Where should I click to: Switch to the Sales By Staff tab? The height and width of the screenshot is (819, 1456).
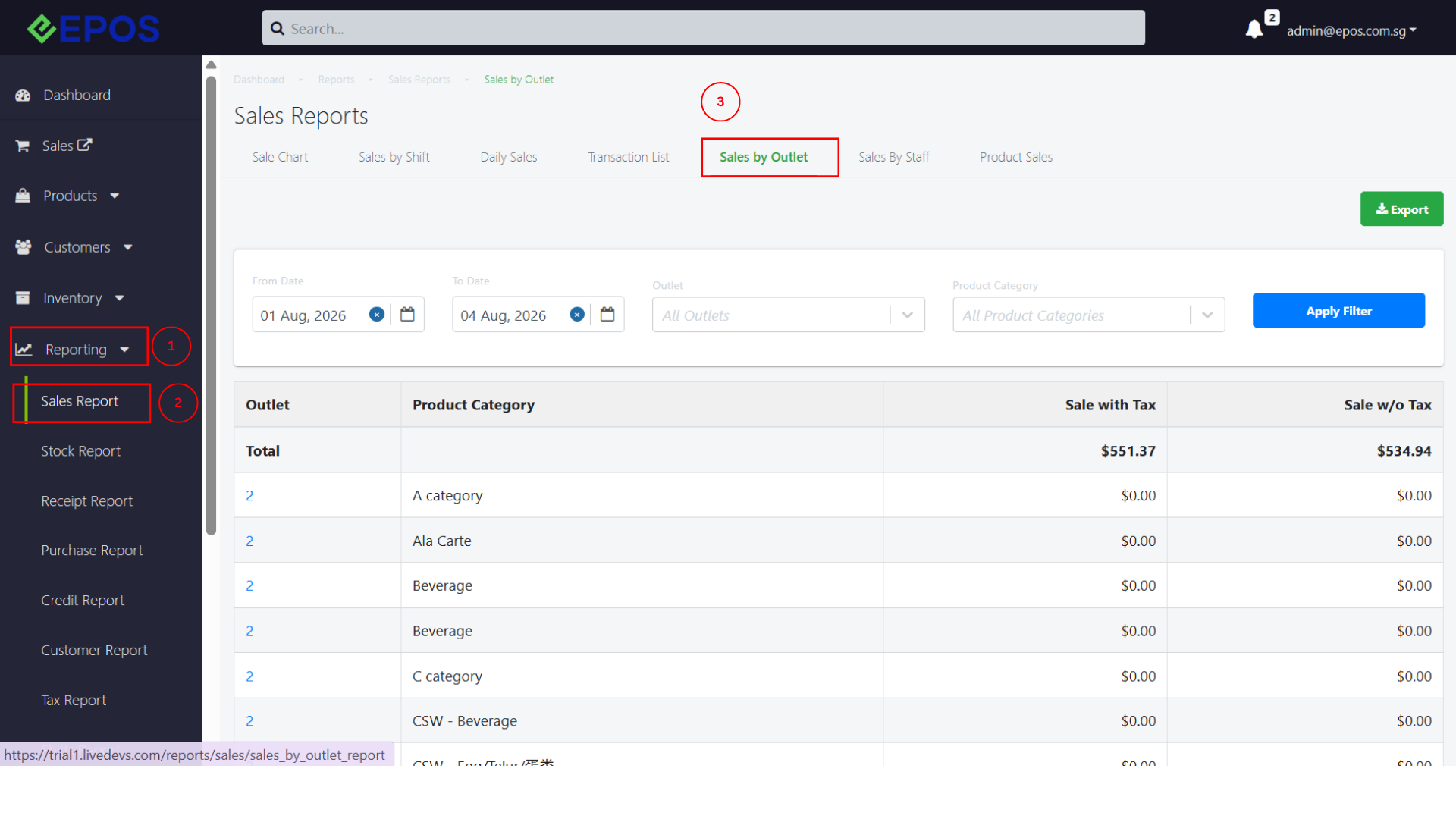coord(894,157)
